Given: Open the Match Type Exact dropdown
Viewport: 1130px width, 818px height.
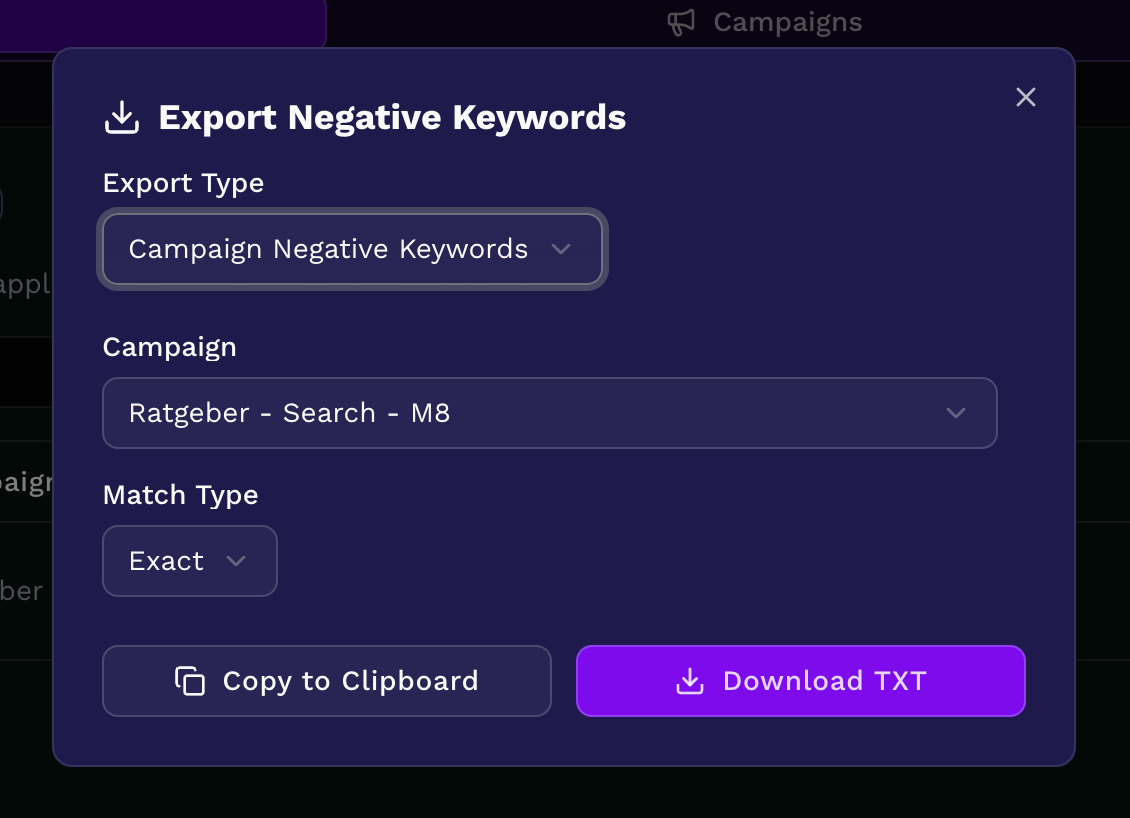Looking at the screenshot, I should click(189, 561).
